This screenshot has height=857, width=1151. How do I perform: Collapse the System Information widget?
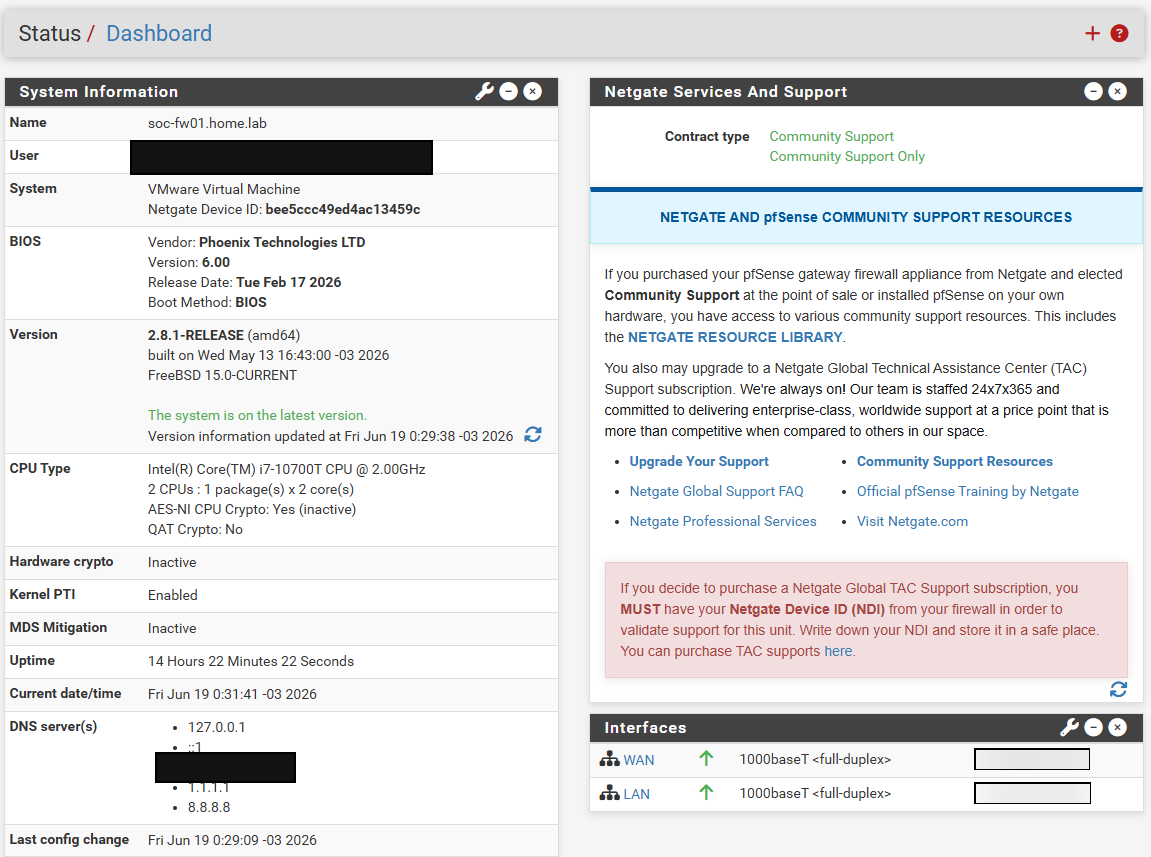coord(509,91)
